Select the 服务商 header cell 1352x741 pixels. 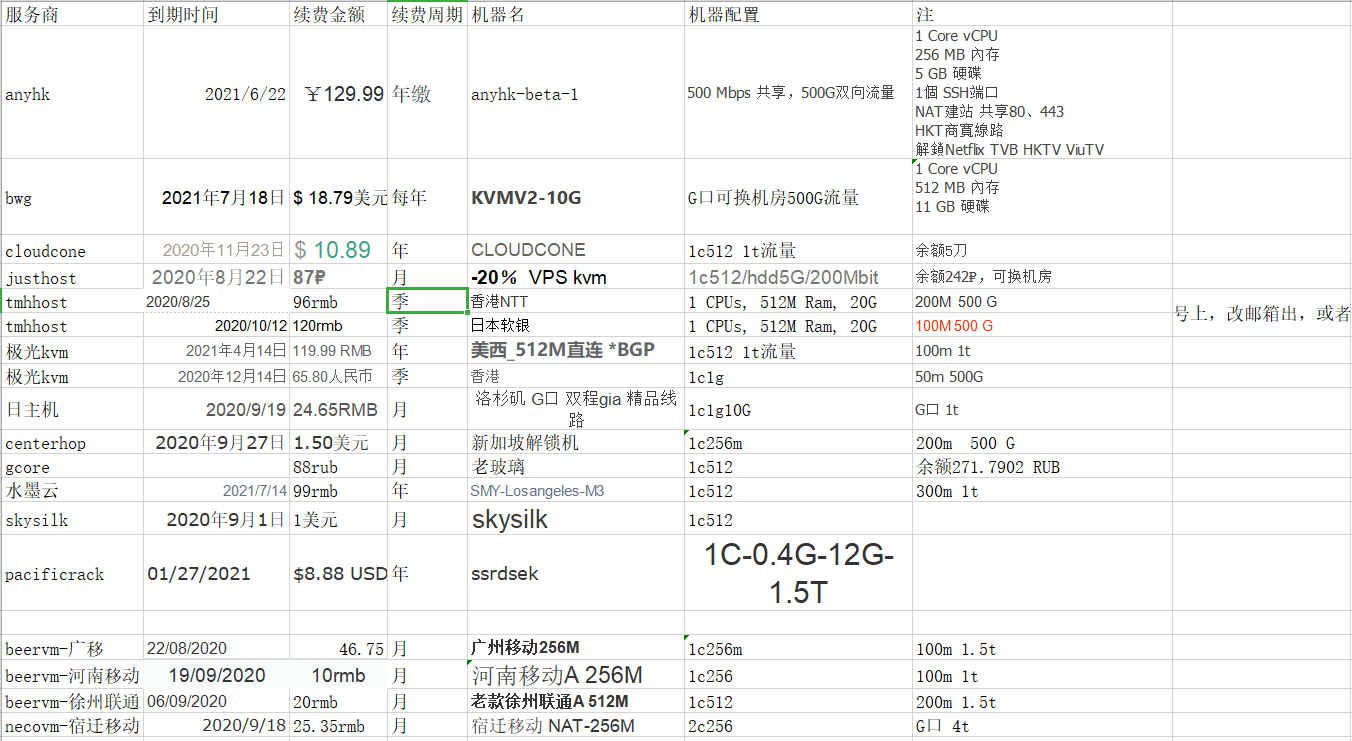[x=72, y=14]
